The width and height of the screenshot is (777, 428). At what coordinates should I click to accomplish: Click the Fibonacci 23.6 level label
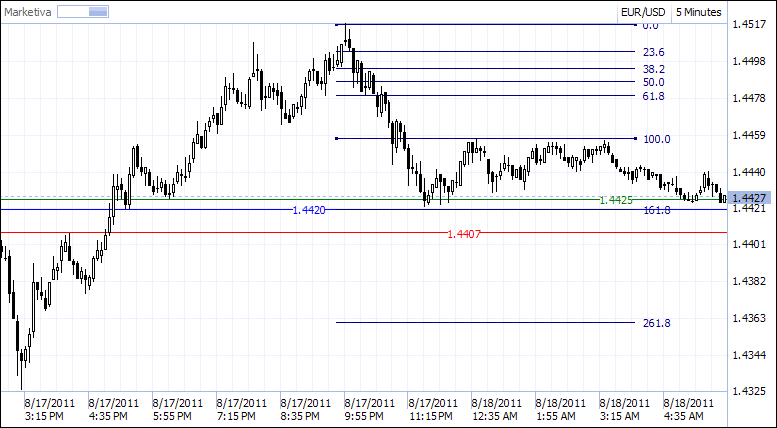654,53
